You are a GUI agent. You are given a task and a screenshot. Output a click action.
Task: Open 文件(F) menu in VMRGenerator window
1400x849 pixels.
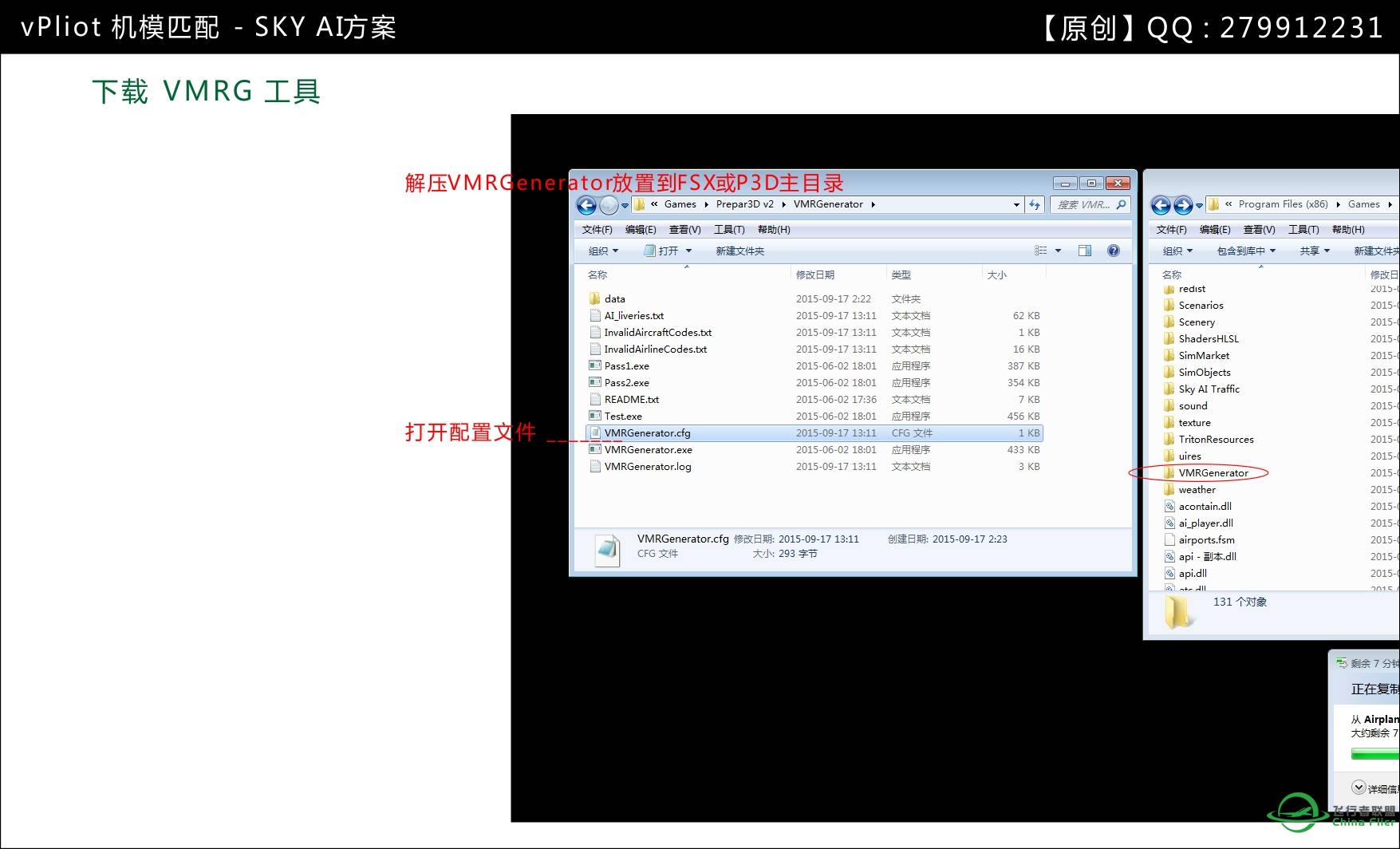click(x=597, y=229)
